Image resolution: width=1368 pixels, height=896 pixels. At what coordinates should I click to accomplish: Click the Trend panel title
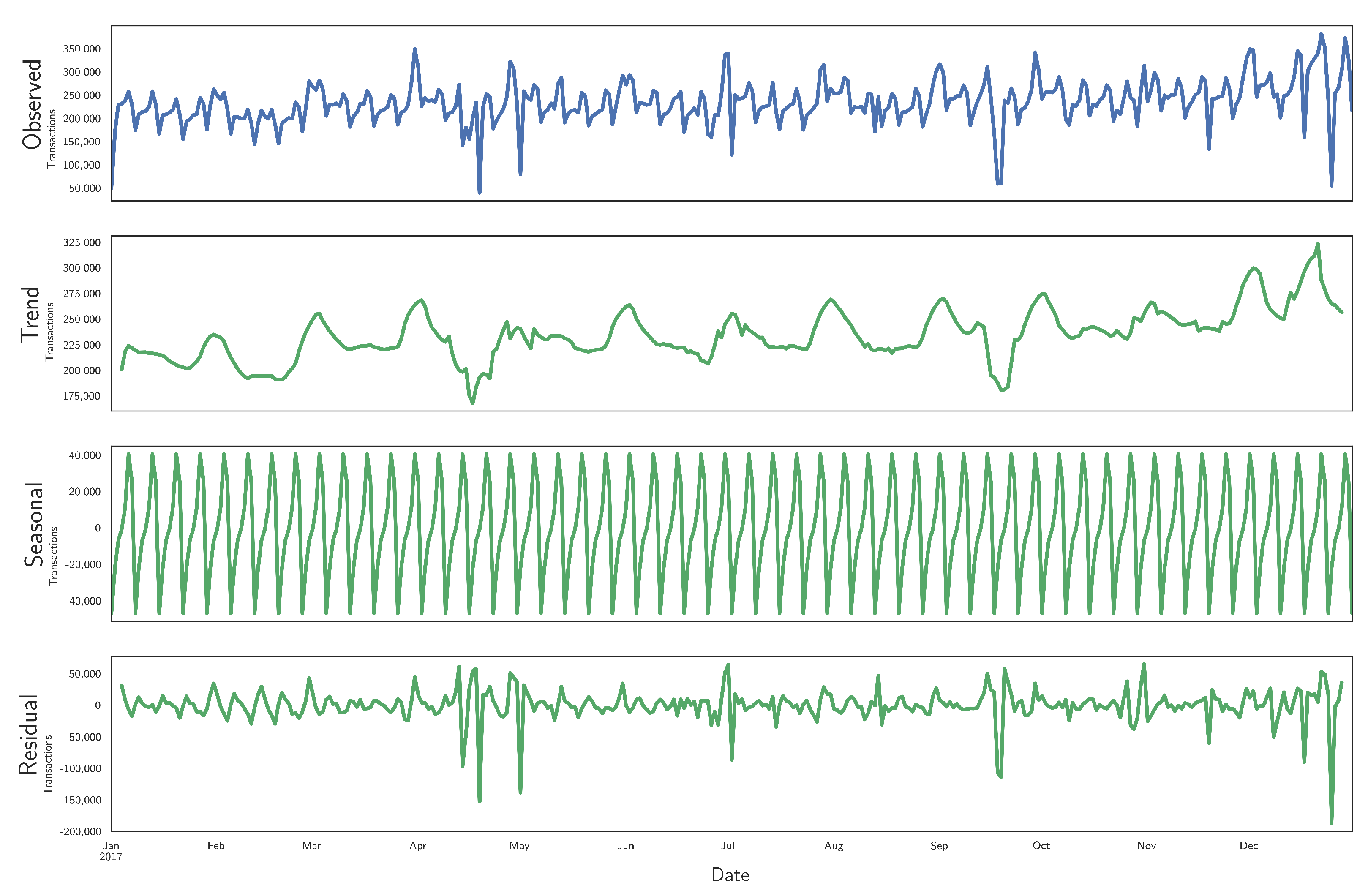click(x=30, y=314)
